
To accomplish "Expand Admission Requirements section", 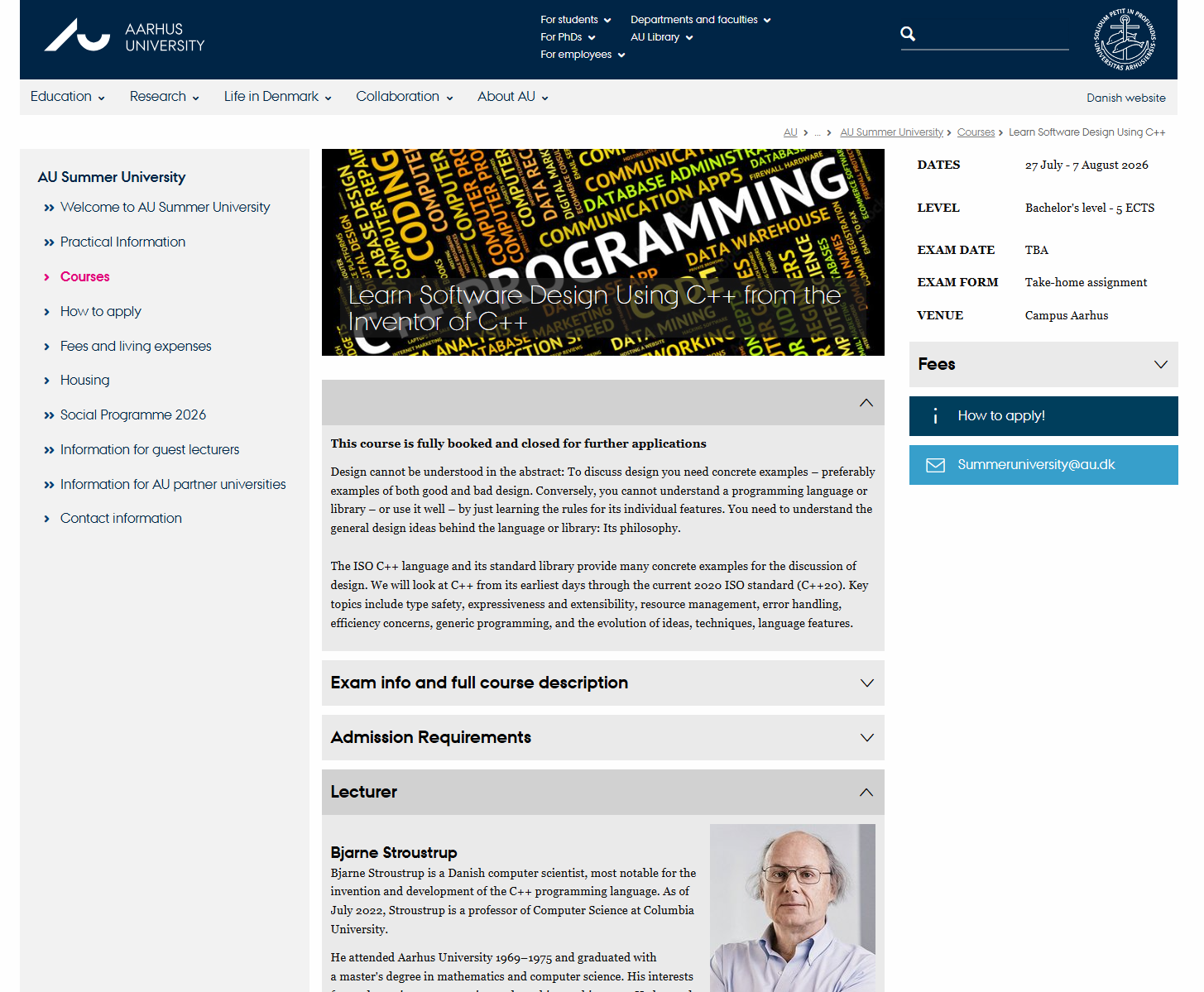I will [x=602, y=738].
